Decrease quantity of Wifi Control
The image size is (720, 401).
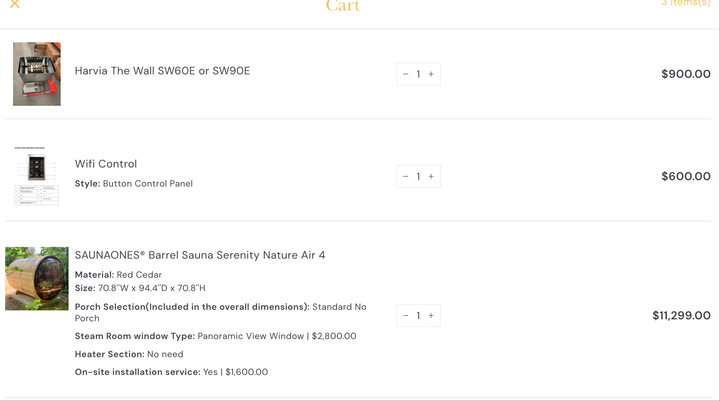pyautogui.click(x=405, y=176)
